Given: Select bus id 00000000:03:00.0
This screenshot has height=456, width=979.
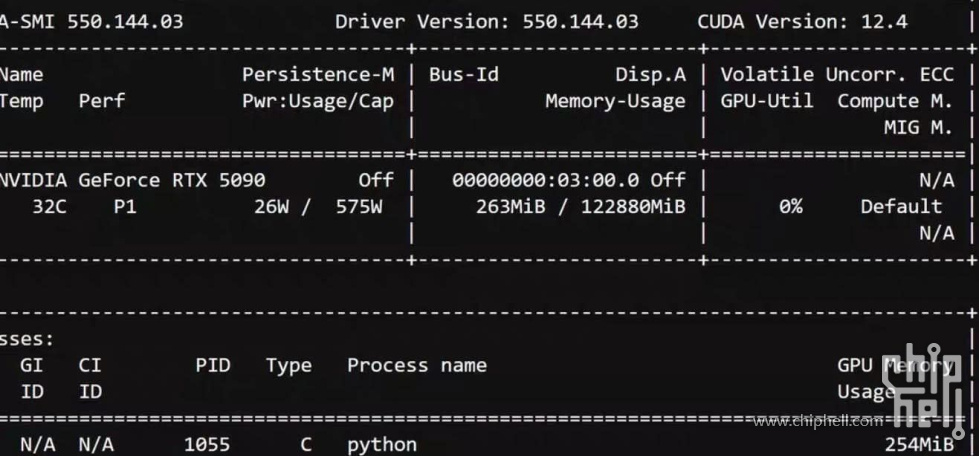Looking at the screenshot, I should click(546, 181).
